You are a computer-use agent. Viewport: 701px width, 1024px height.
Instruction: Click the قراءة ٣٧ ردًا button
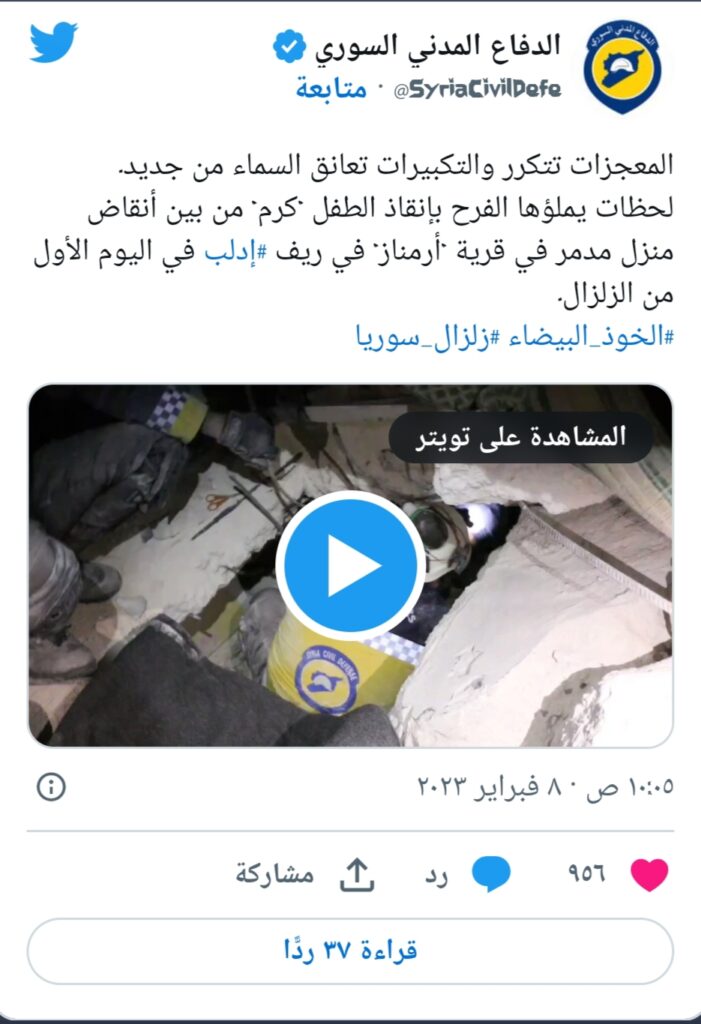tap(350, 950)
